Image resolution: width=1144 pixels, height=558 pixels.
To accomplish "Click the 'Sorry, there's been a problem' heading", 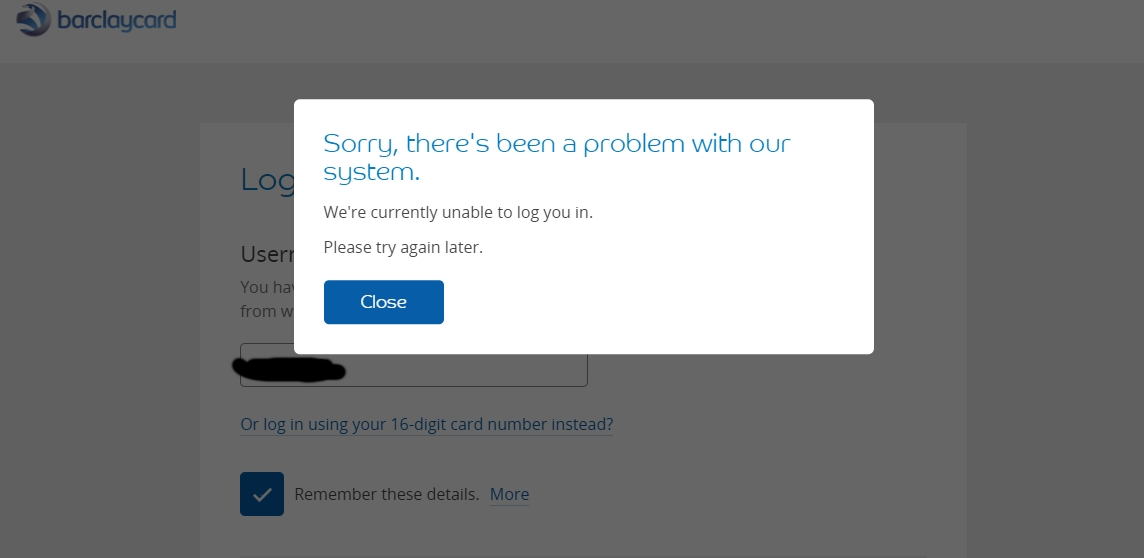I will tap(557, 157).
